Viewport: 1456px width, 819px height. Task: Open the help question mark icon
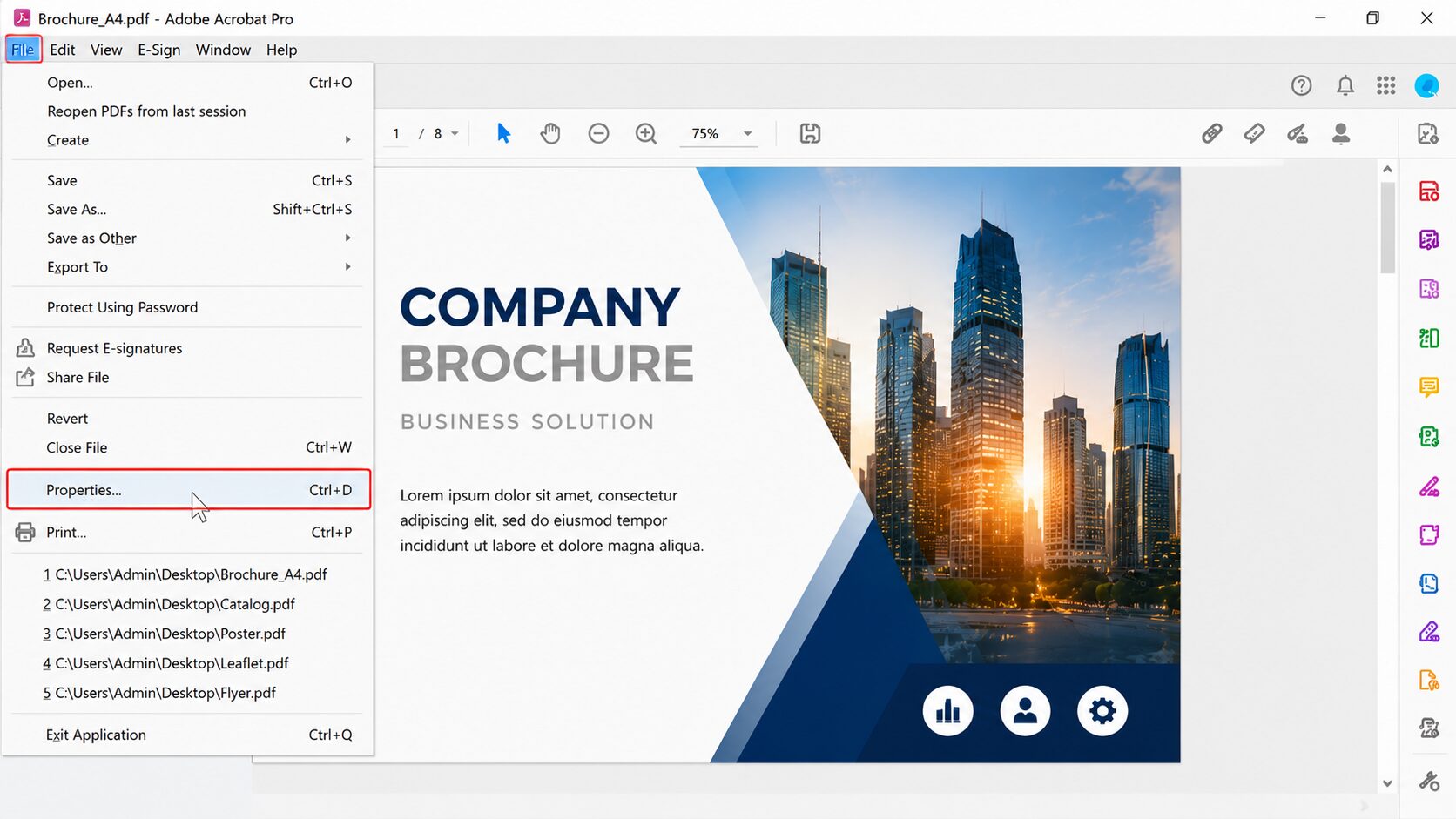pyautogui.click(x=1301, y=85)
